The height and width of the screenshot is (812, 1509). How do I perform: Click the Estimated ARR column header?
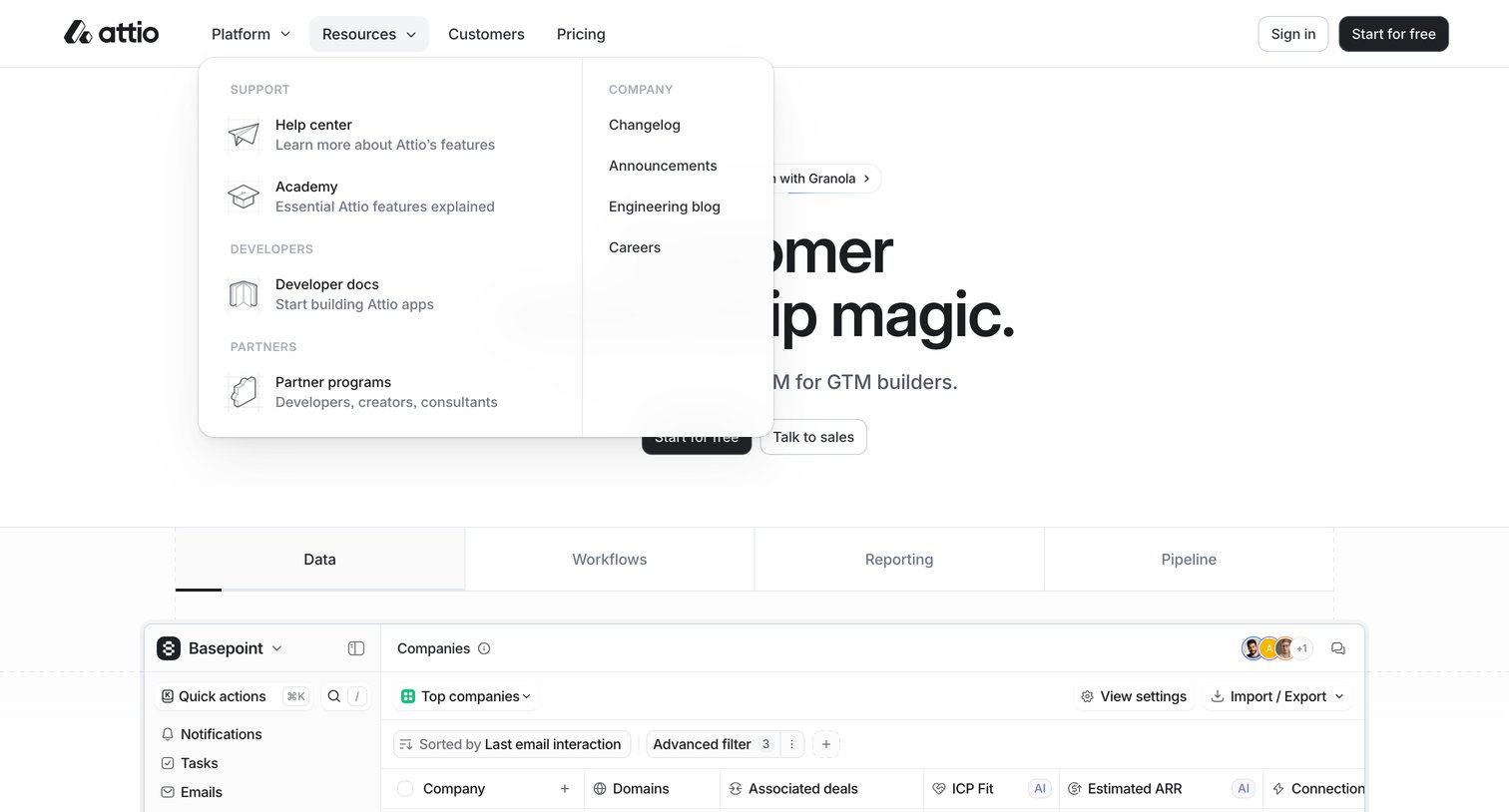pos(1161,788)
